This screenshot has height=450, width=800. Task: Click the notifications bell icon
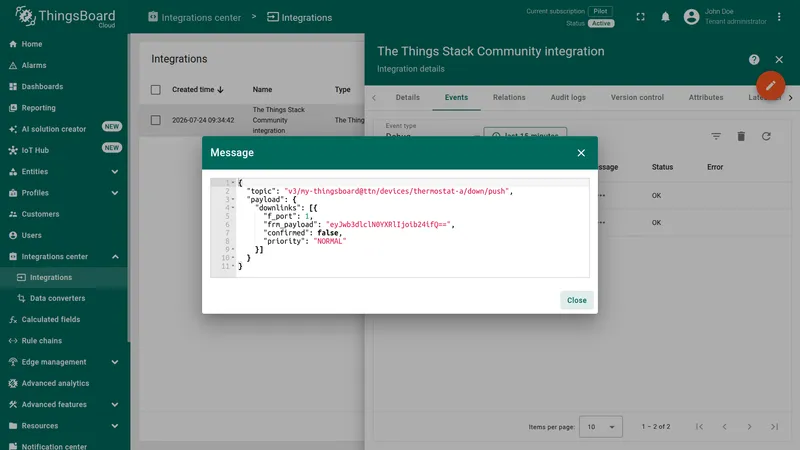point(665,17)
